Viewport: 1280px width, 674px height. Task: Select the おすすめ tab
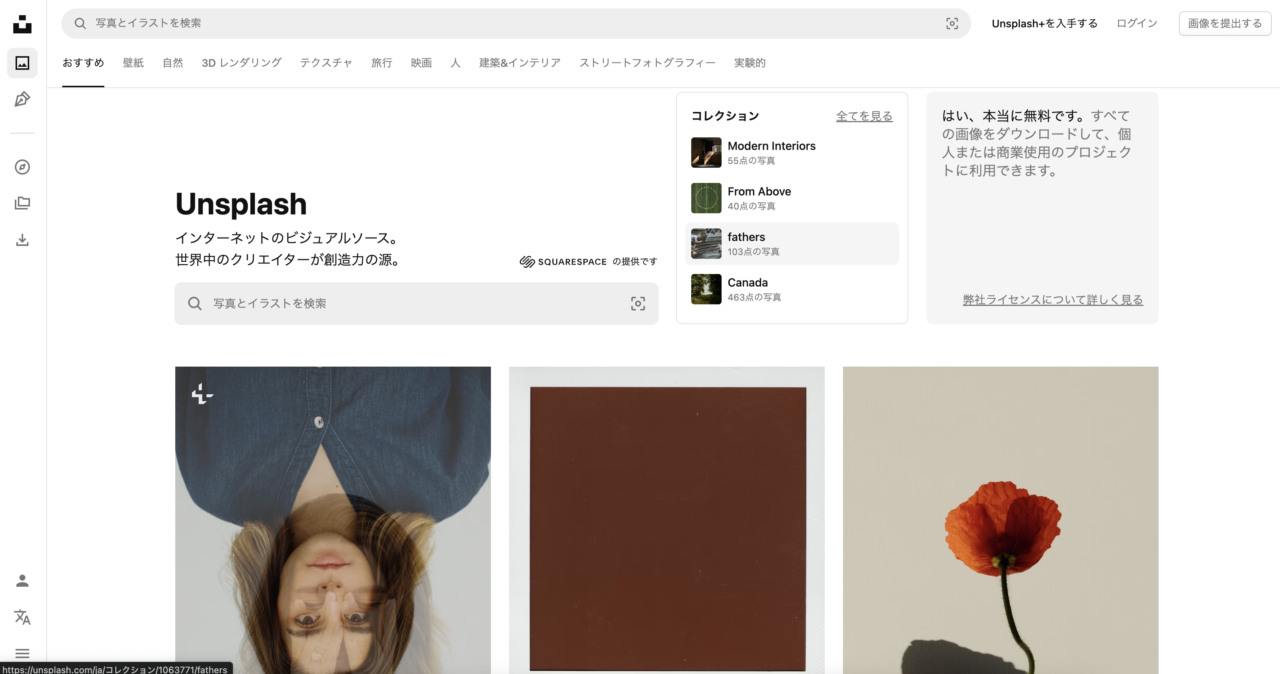coord(83,63)
